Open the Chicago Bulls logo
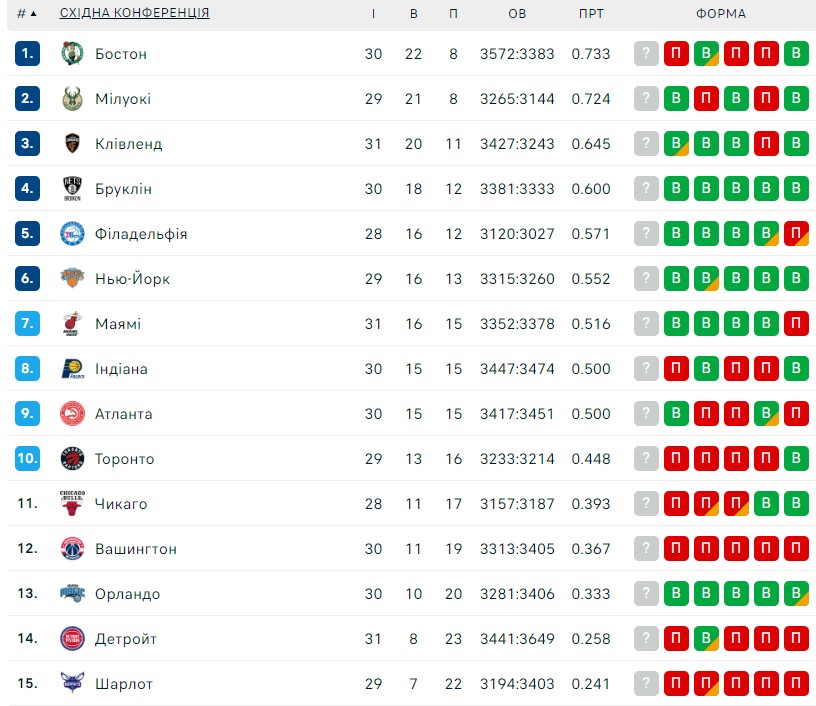 pyautogui.click(x=72, y=504)
